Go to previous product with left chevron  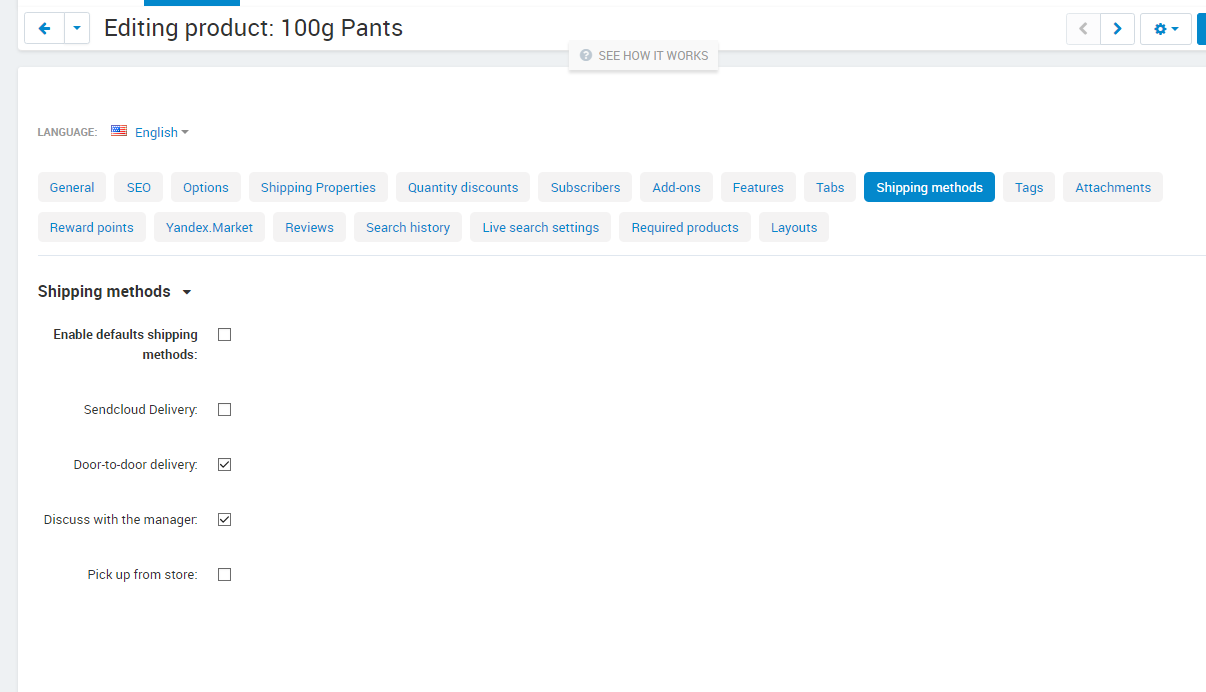coord(1083,29)
